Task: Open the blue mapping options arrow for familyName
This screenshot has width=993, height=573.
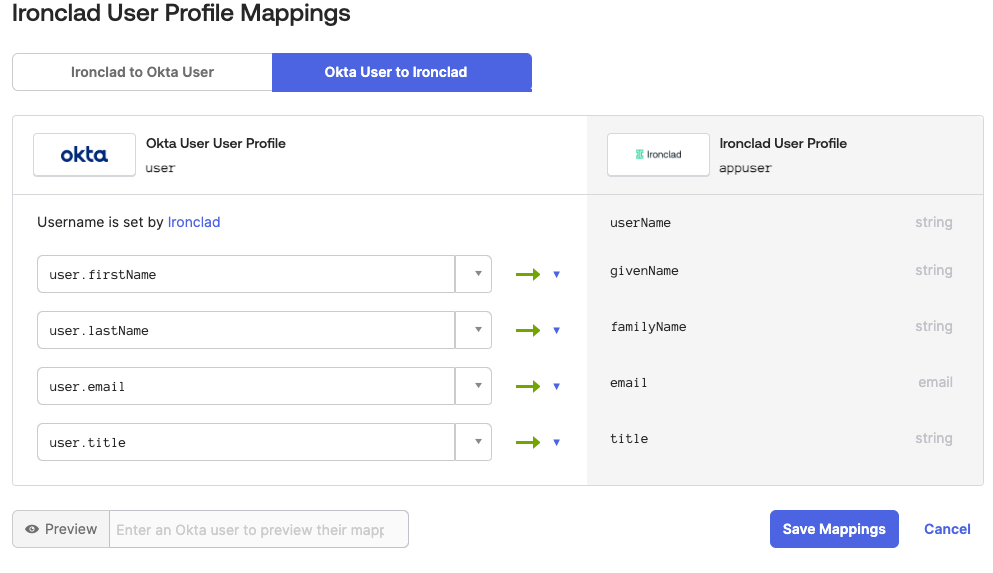Action: pos(557,330)
